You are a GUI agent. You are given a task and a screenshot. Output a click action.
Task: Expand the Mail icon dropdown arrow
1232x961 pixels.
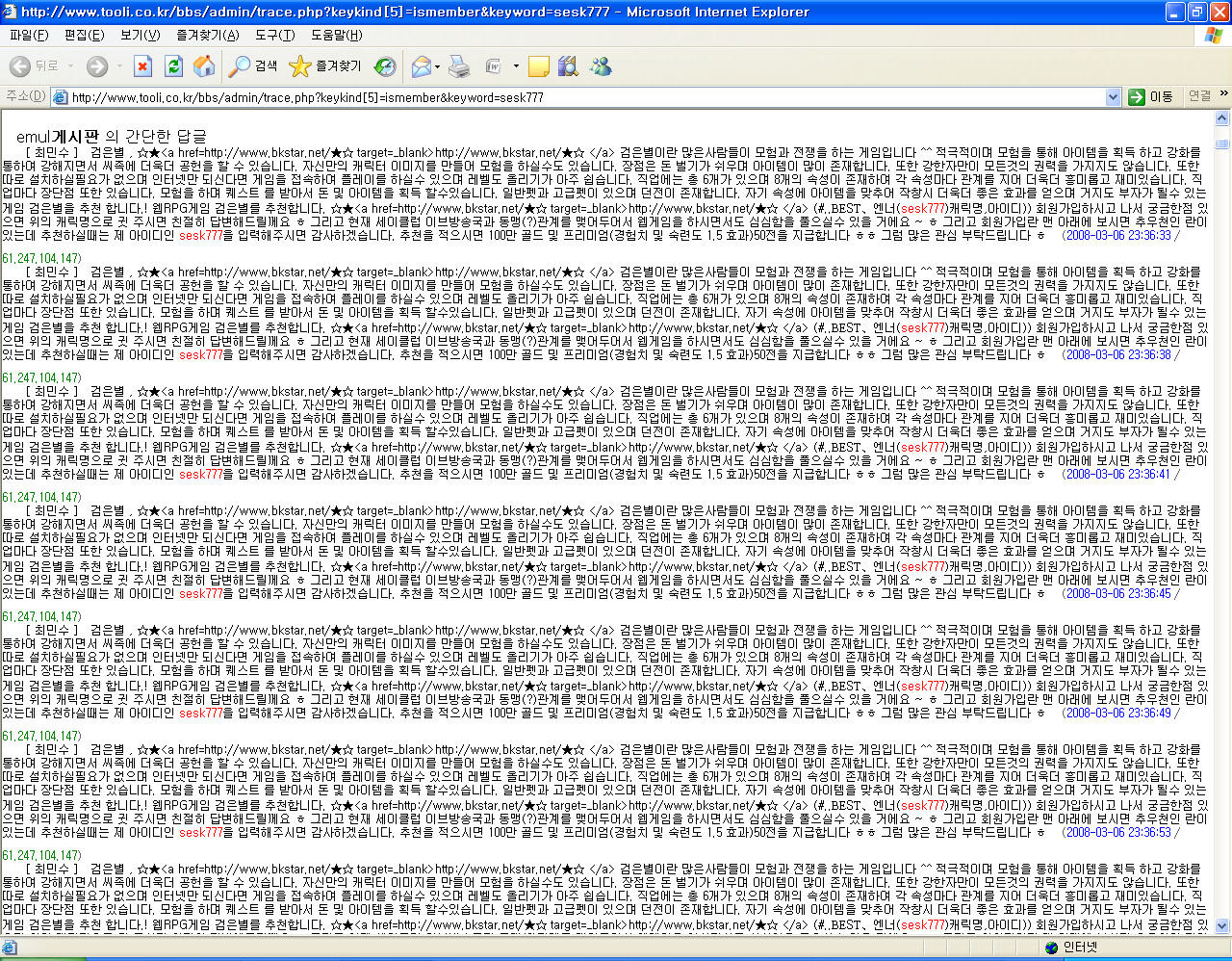(x=437, y=67)
